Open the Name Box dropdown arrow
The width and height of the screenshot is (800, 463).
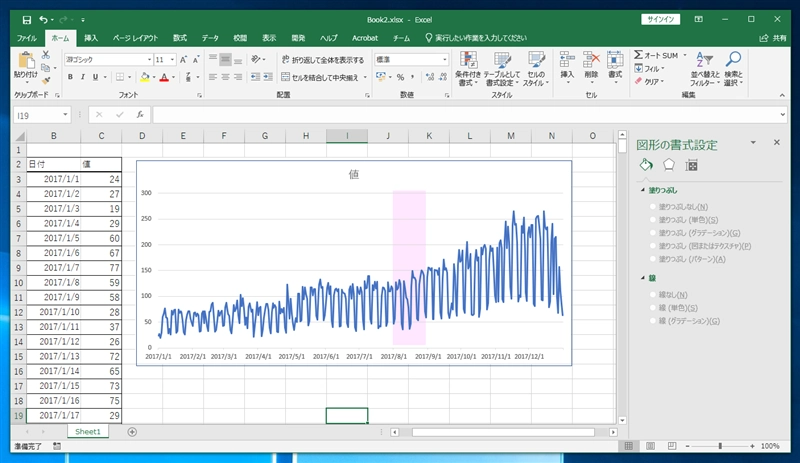pyautogui.click(x=65, y=115)
